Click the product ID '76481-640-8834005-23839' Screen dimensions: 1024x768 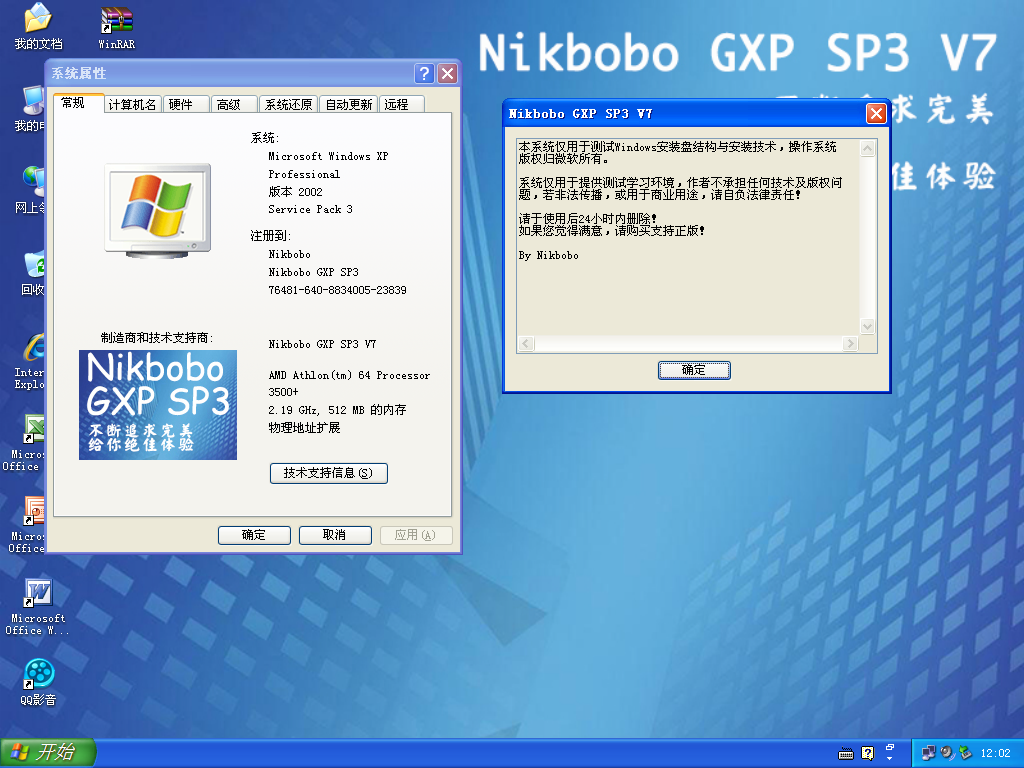pos(337,290)
